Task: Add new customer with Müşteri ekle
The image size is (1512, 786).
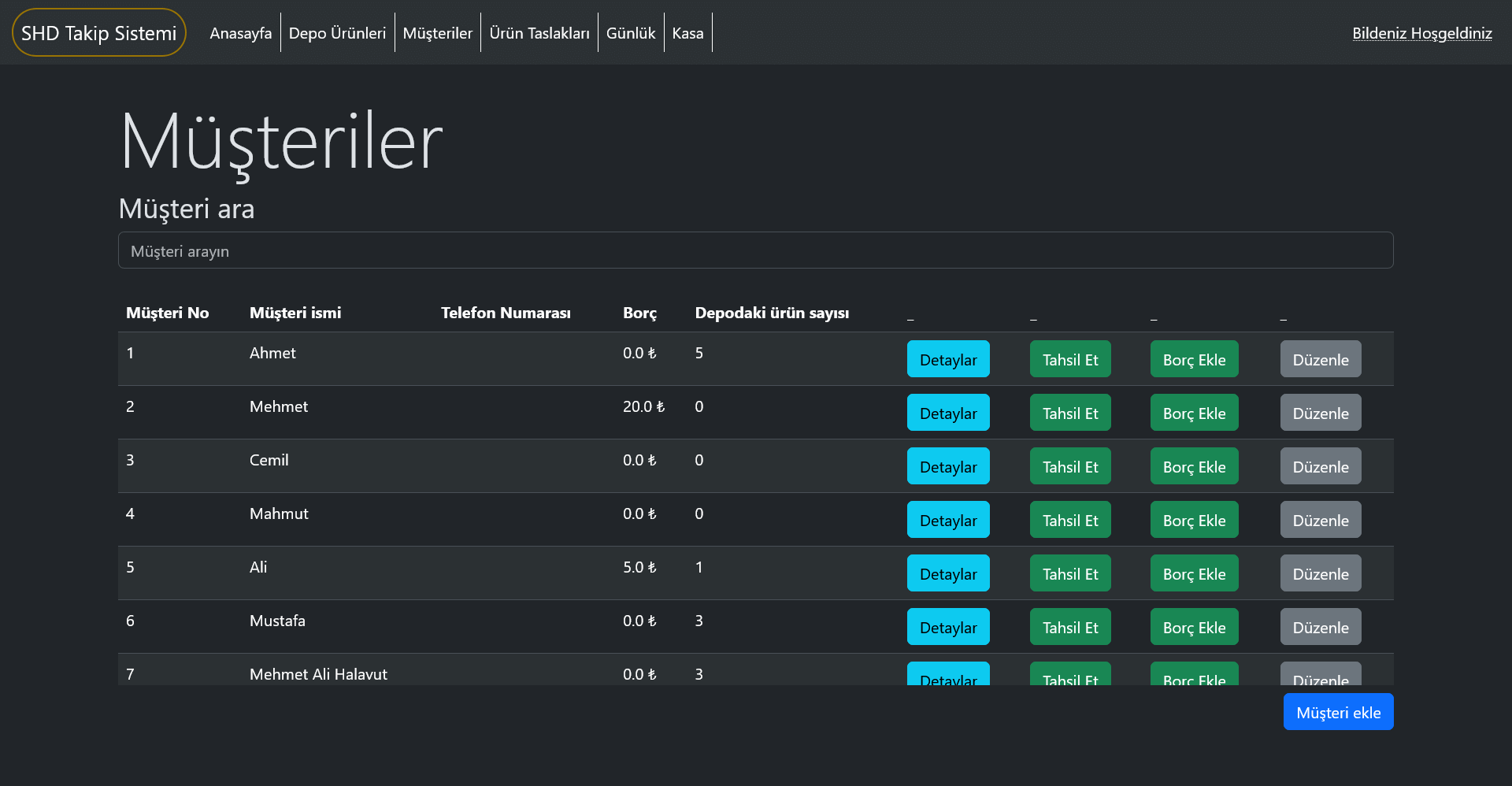Action: [1337, 712]
